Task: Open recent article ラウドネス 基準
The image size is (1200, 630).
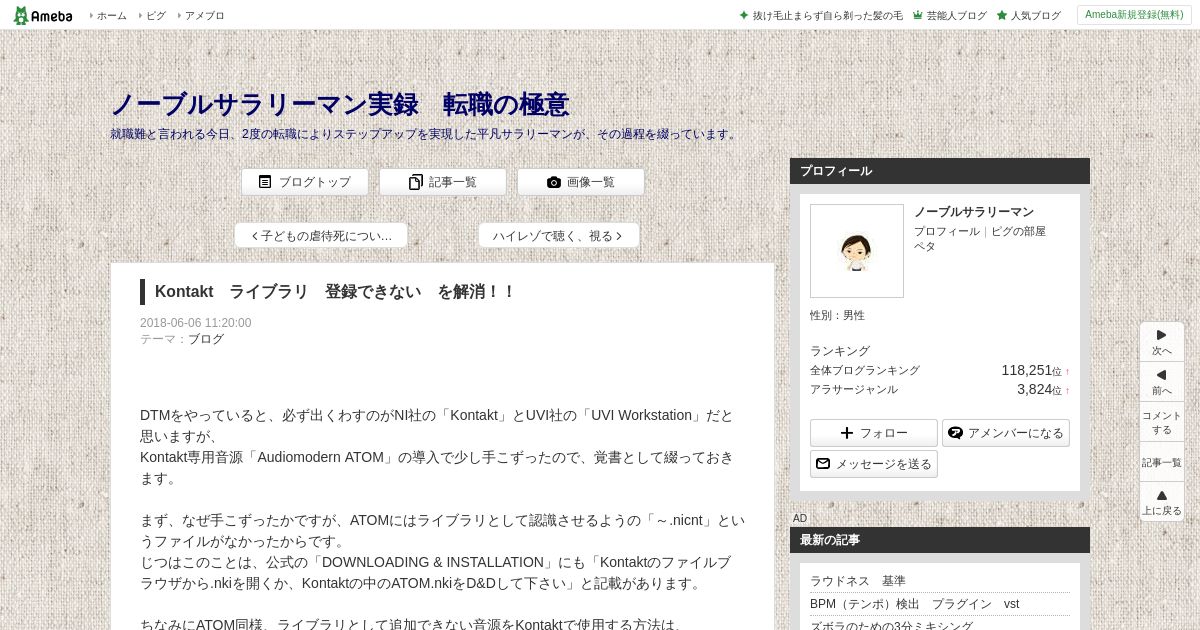Action: click(x=858, y=581)
